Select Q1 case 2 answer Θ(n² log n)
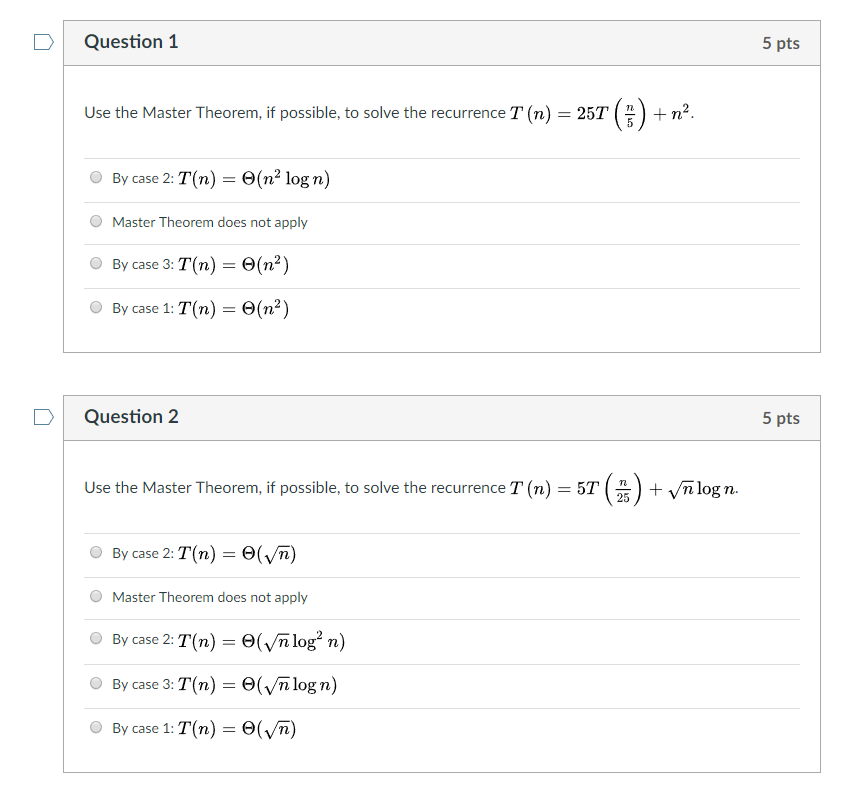Image resolution: width=862 pixels, height=786 pixels. pos(96,178)
